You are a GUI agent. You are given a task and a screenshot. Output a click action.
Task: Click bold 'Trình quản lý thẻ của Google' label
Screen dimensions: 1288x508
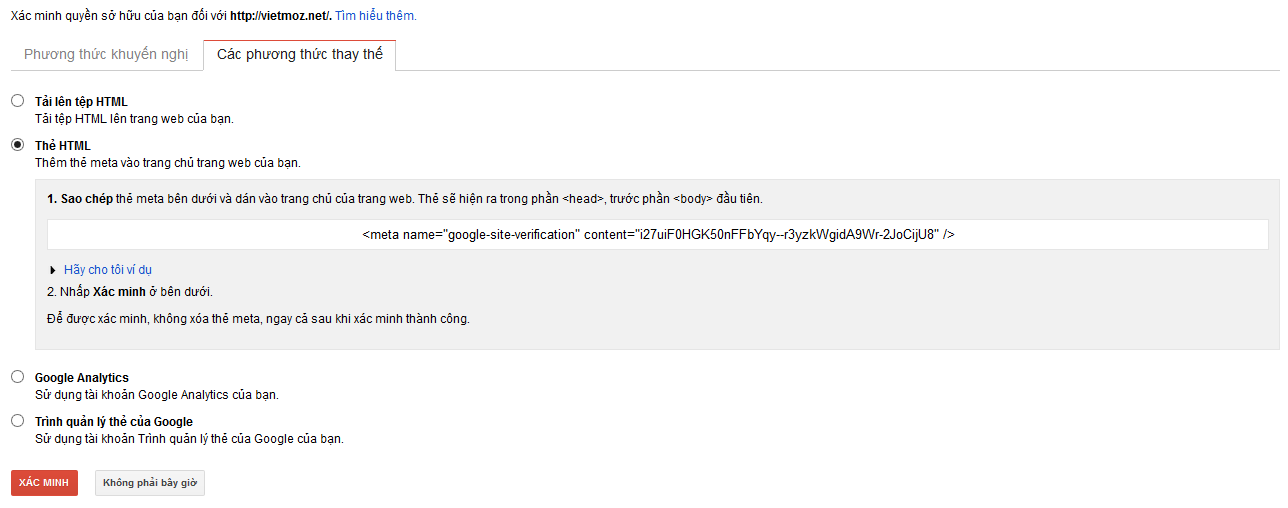click(x=113, y=422)
